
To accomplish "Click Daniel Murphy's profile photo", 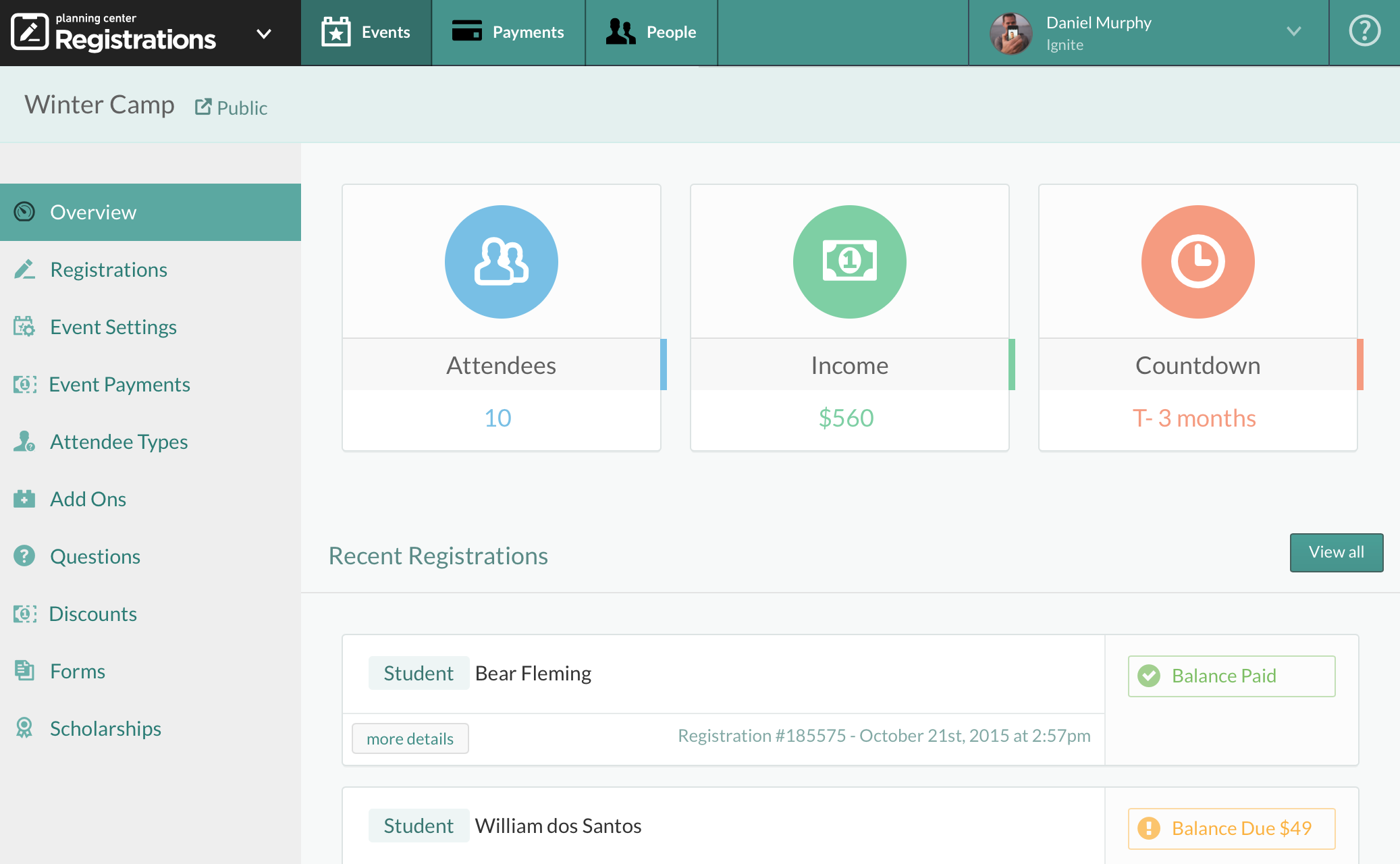I will pyautogui.click(x=1011, y=33).
